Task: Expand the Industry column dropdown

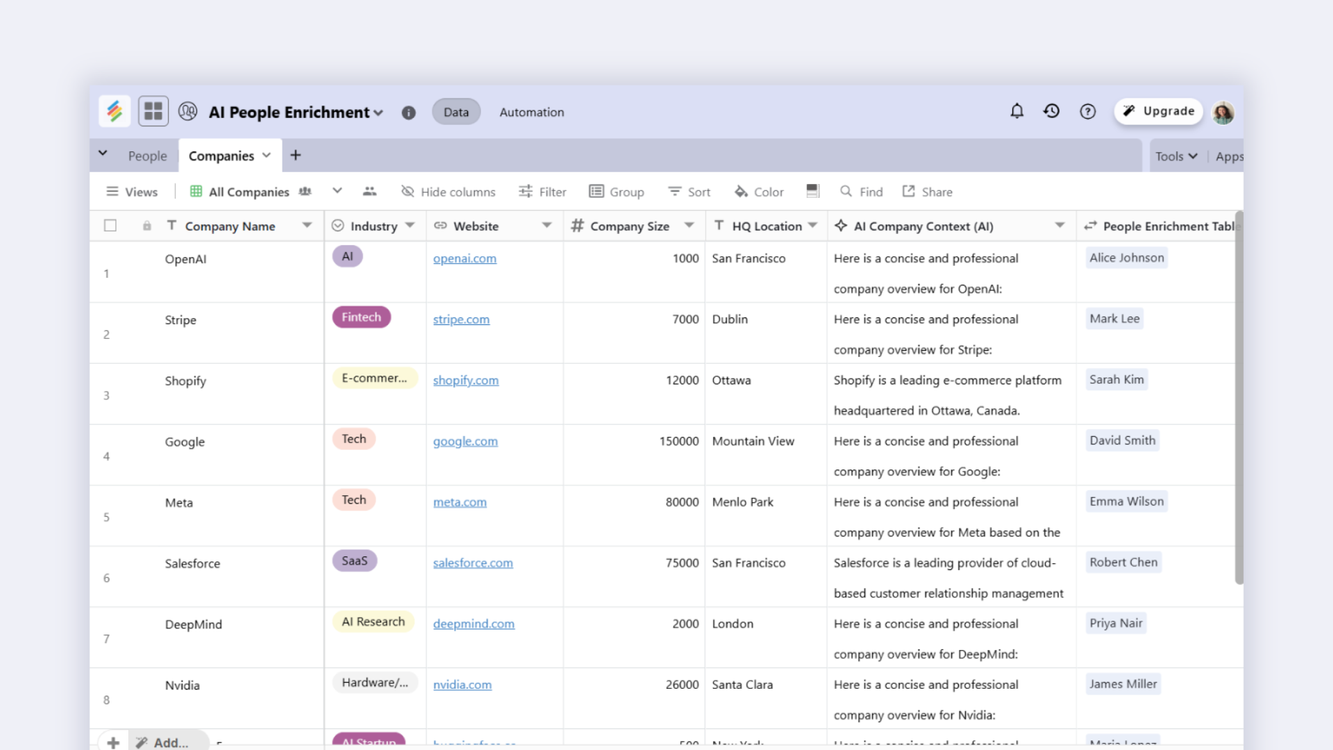Action: [410, 225]
